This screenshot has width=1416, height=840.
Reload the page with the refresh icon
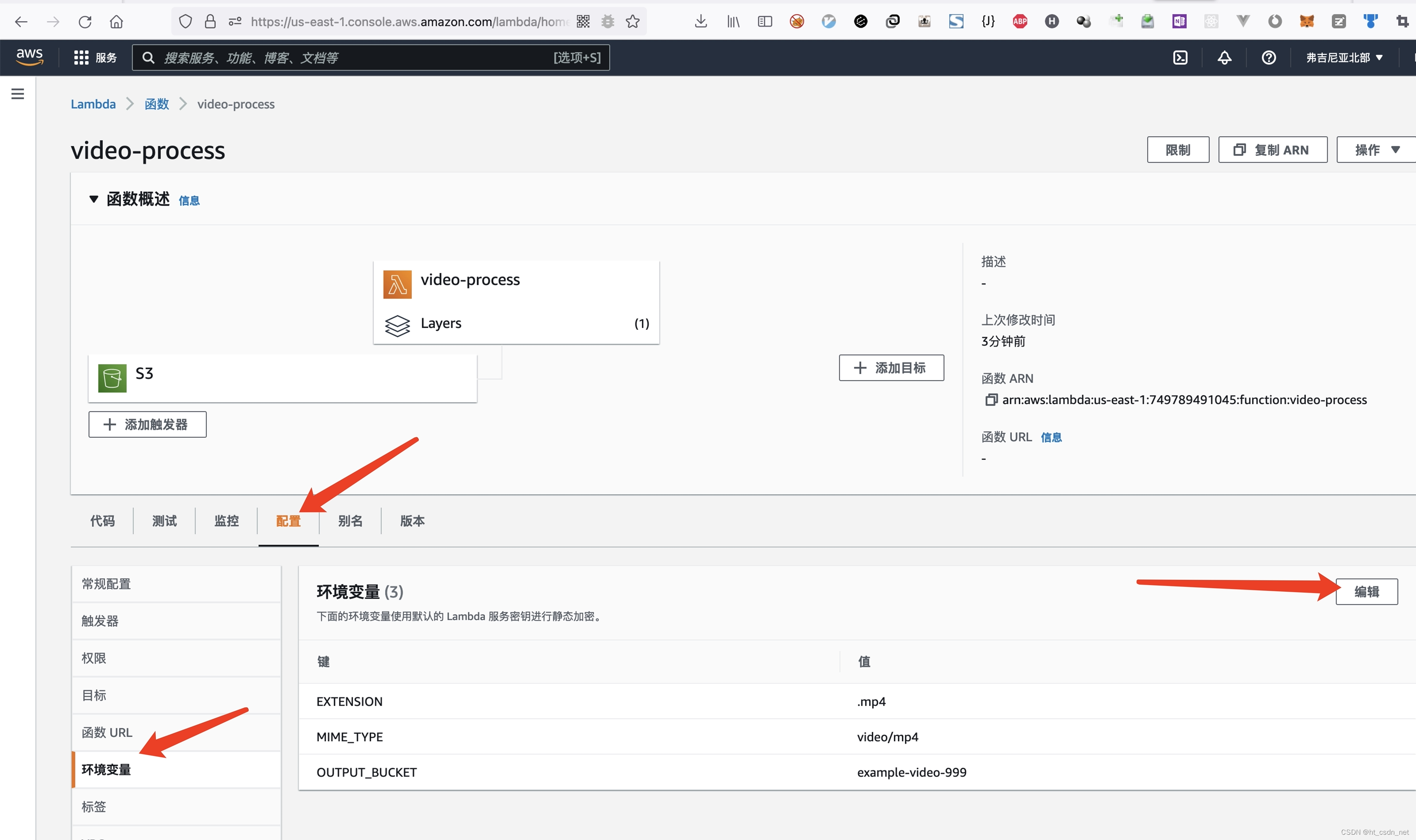point(85,22)
